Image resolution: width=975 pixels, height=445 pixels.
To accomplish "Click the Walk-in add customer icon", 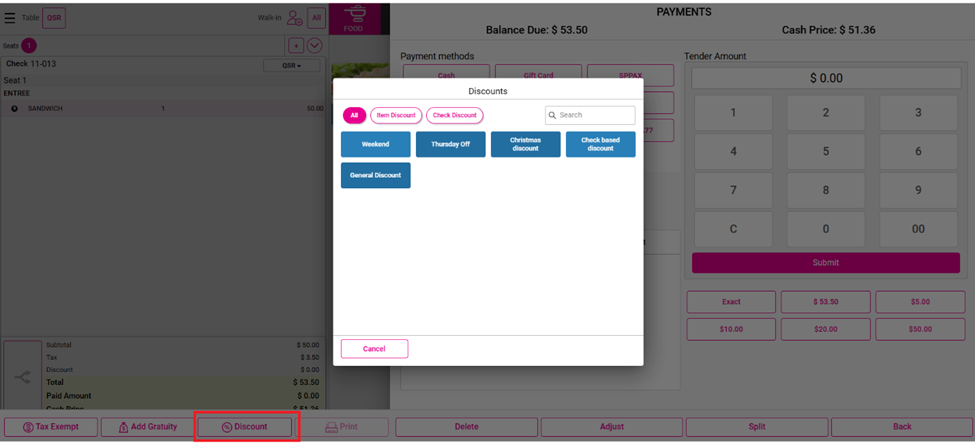I will [x=294, y=18].
